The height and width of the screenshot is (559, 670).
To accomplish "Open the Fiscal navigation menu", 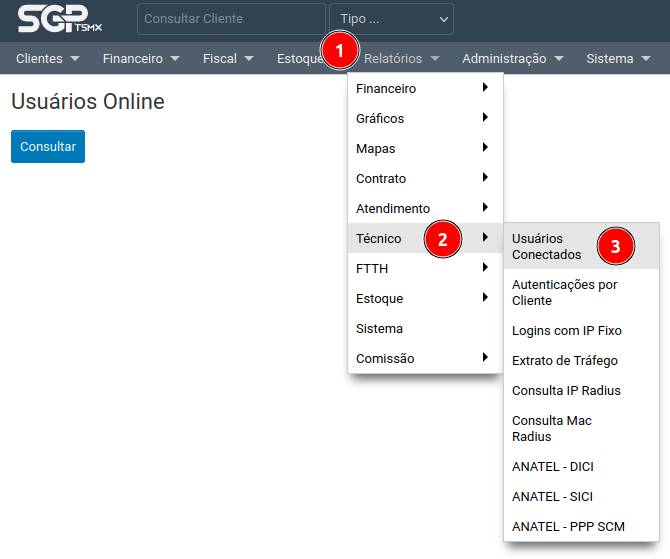I will point(228,59).
